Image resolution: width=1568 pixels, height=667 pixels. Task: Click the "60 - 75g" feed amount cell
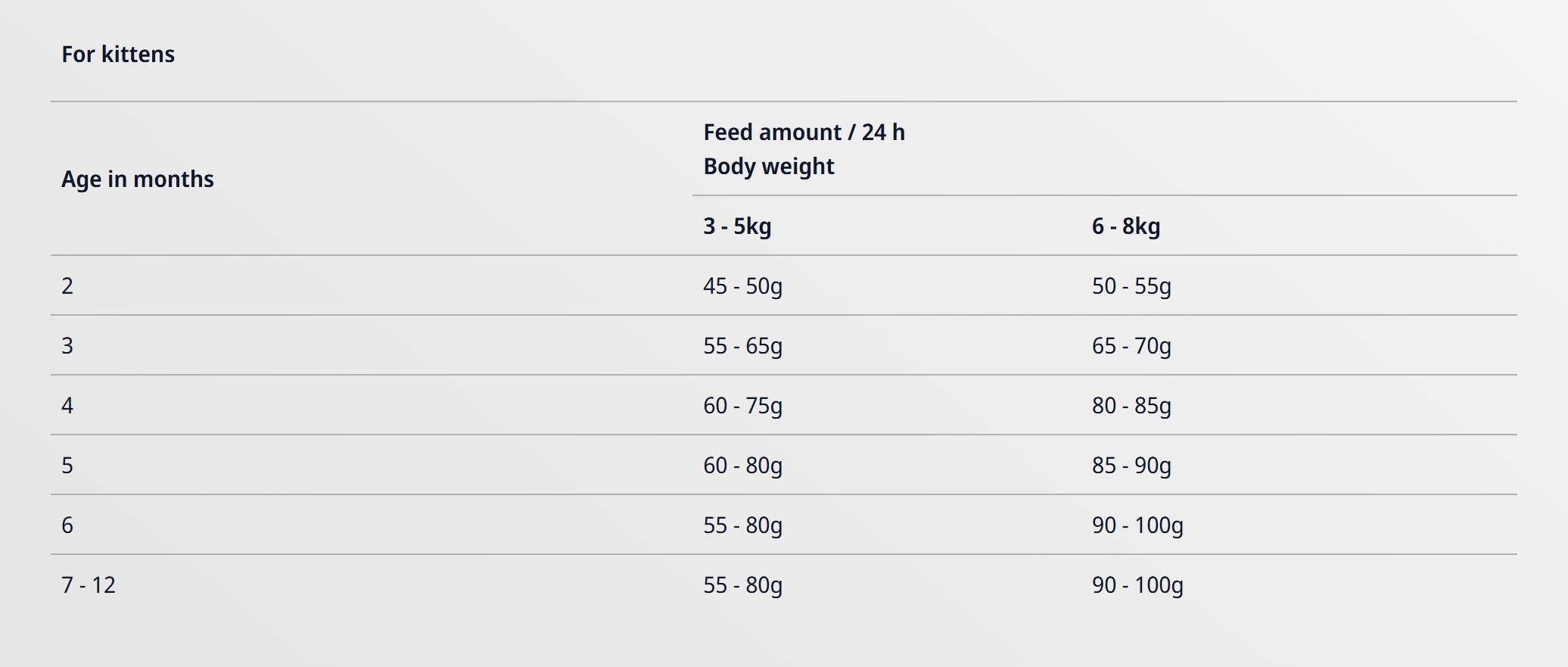(742, 406)
